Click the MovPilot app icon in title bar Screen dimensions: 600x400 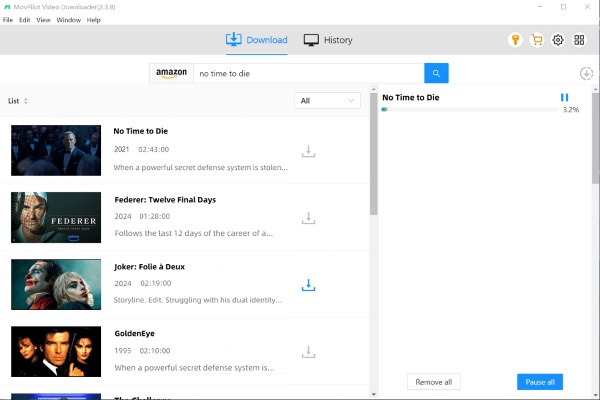(7, 7)
